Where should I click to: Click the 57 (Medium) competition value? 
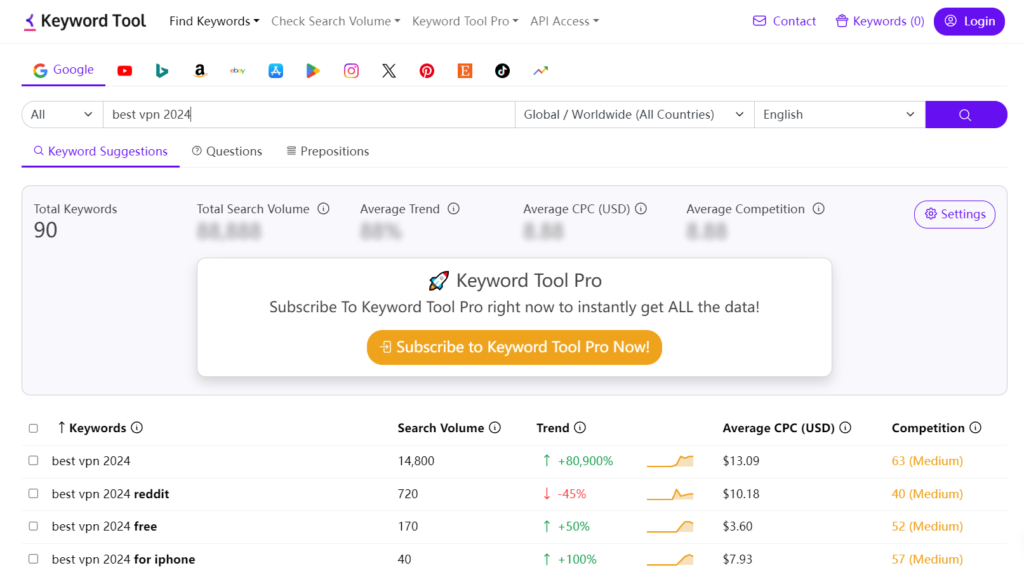point(927,560)
